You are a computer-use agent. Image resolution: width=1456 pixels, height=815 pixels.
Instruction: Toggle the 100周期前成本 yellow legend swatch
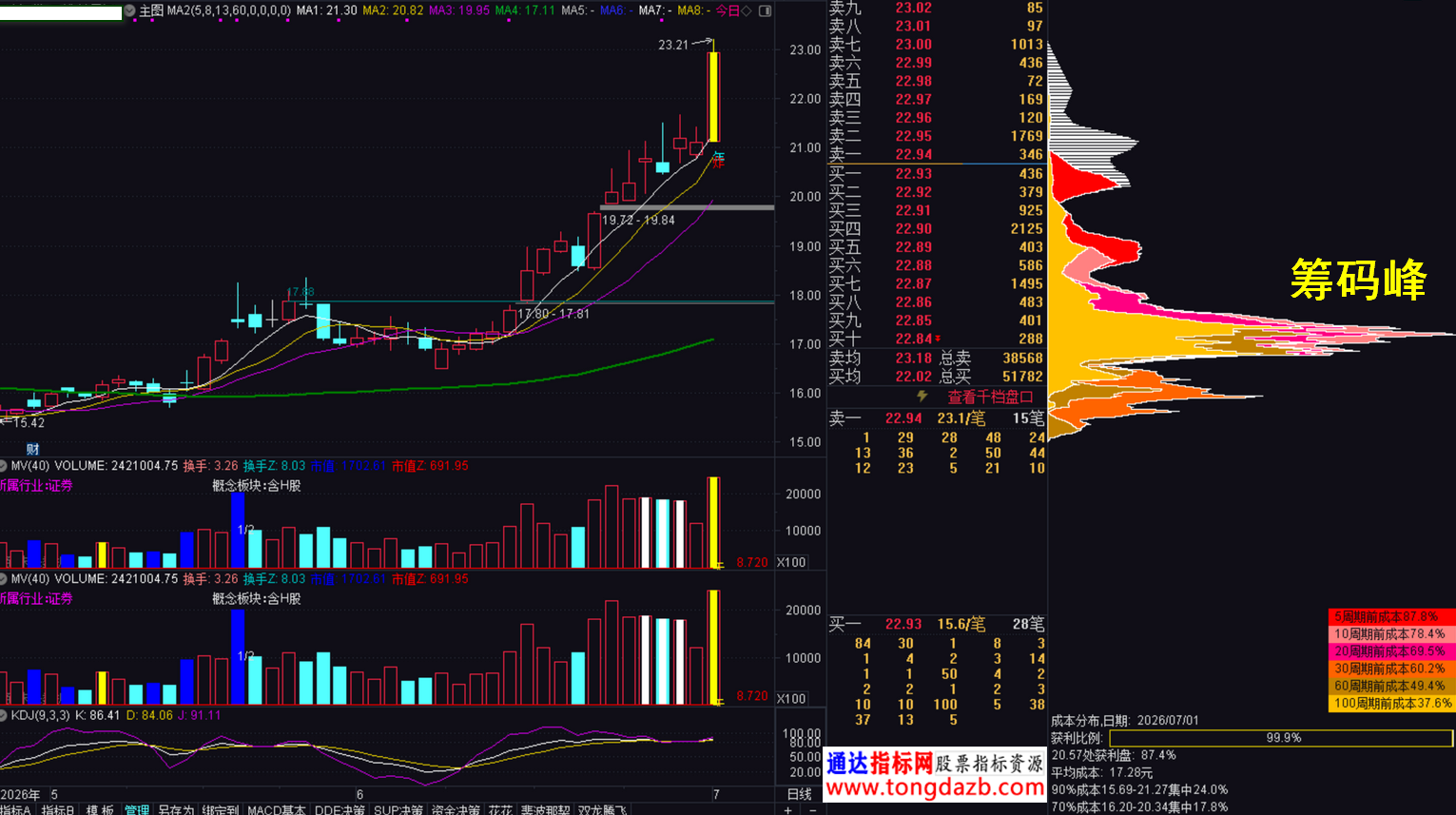pos(1391,704)
